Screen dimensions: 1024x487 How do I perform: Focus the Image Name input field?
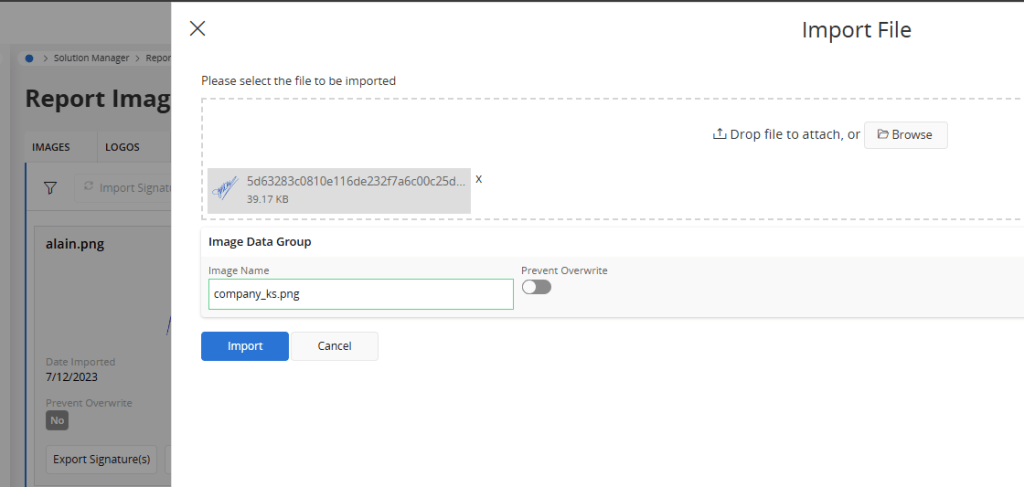tap(360, 294)
